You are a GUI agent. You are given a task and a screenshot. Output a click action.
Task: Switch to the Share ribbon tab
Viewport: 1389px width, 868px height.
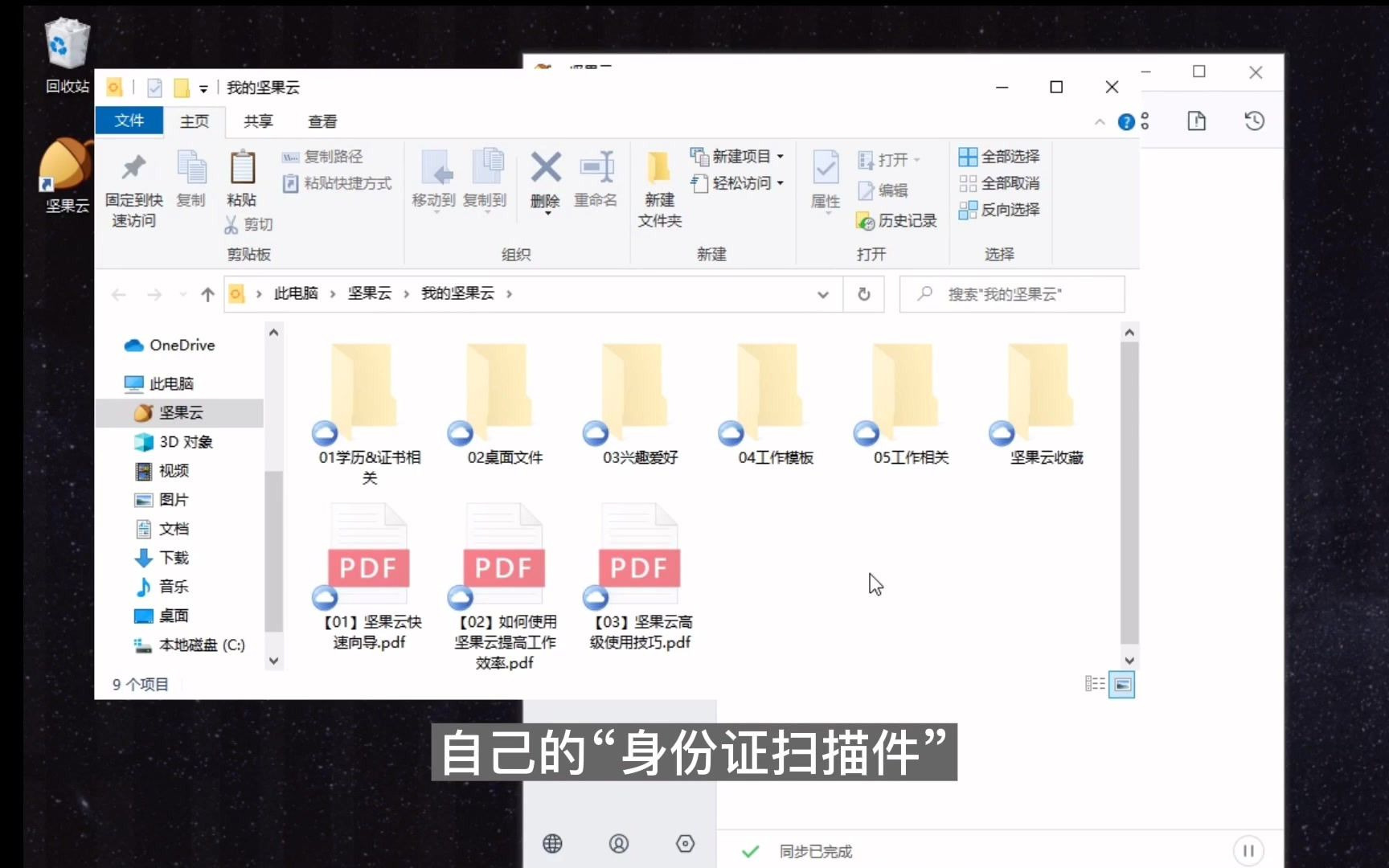click(258, 121)
